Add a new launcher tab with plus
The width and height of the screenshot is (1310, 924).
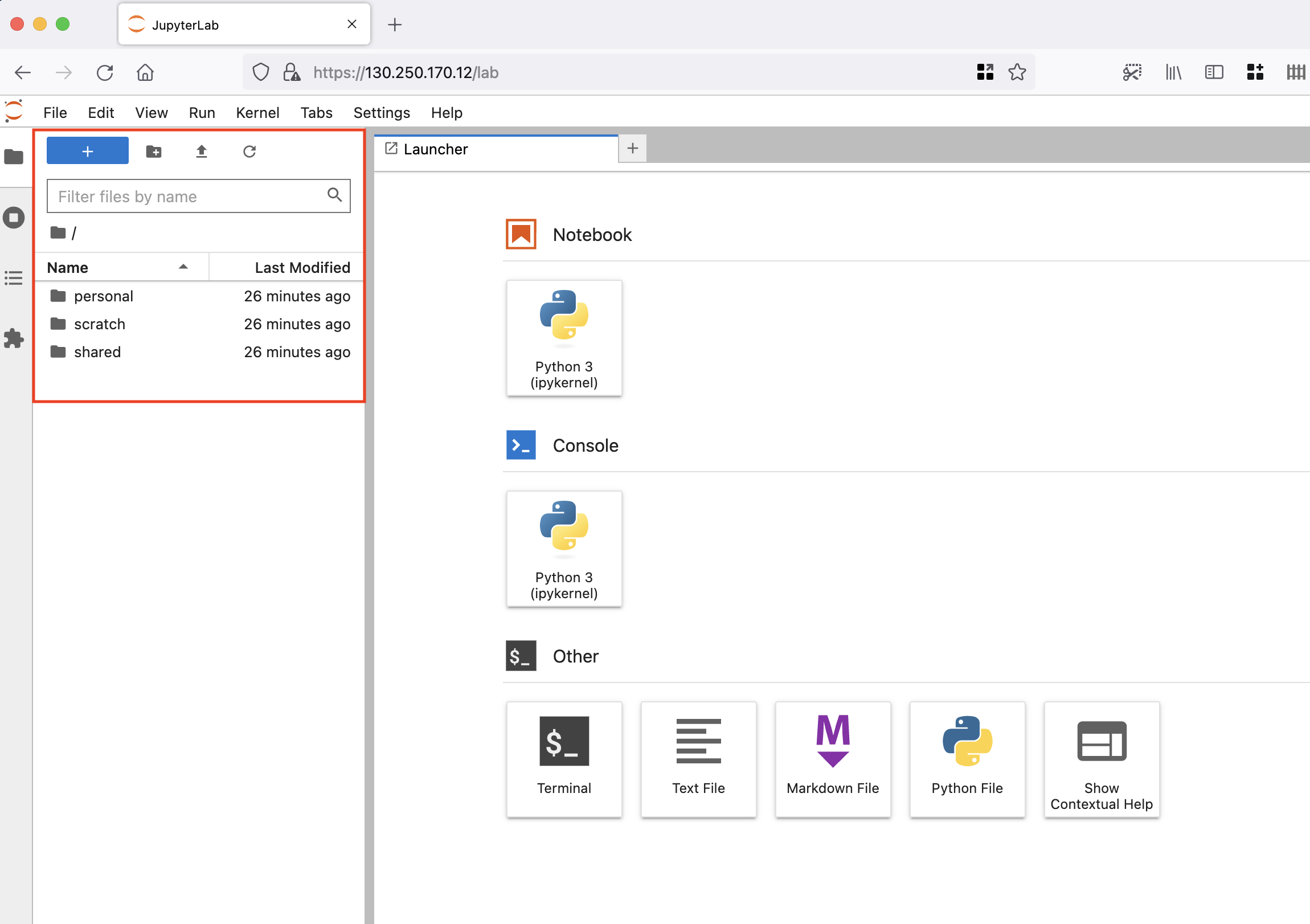[632, 148]
